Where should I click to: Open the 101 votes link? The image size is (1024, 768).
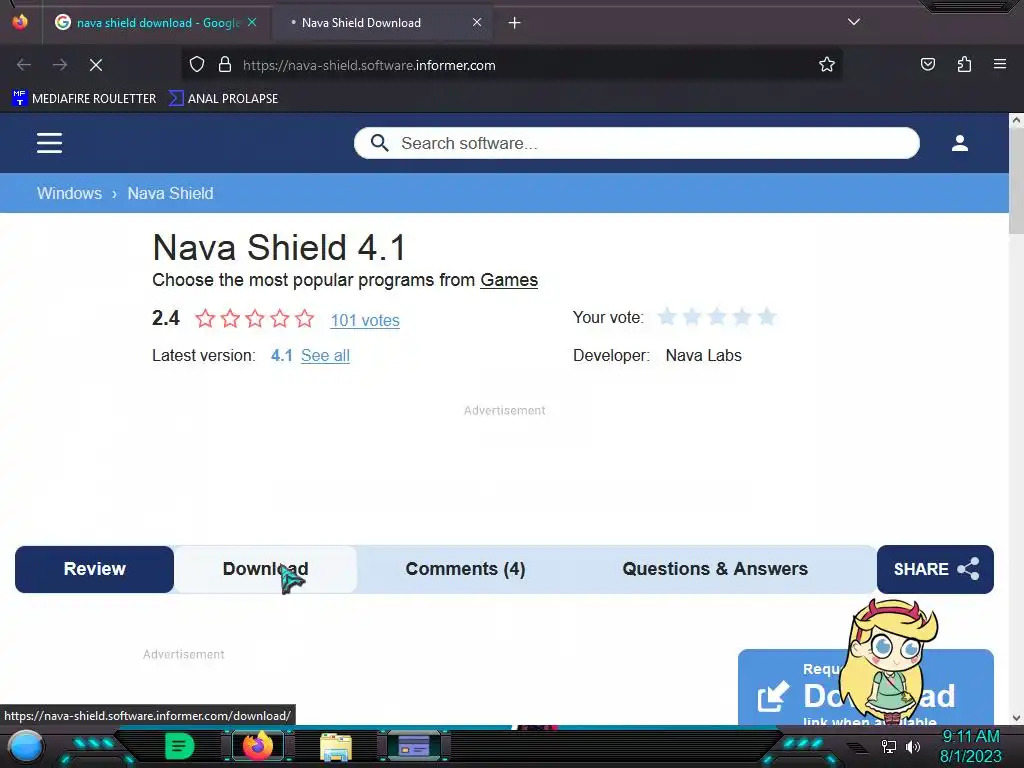click(x=364, y=320)
